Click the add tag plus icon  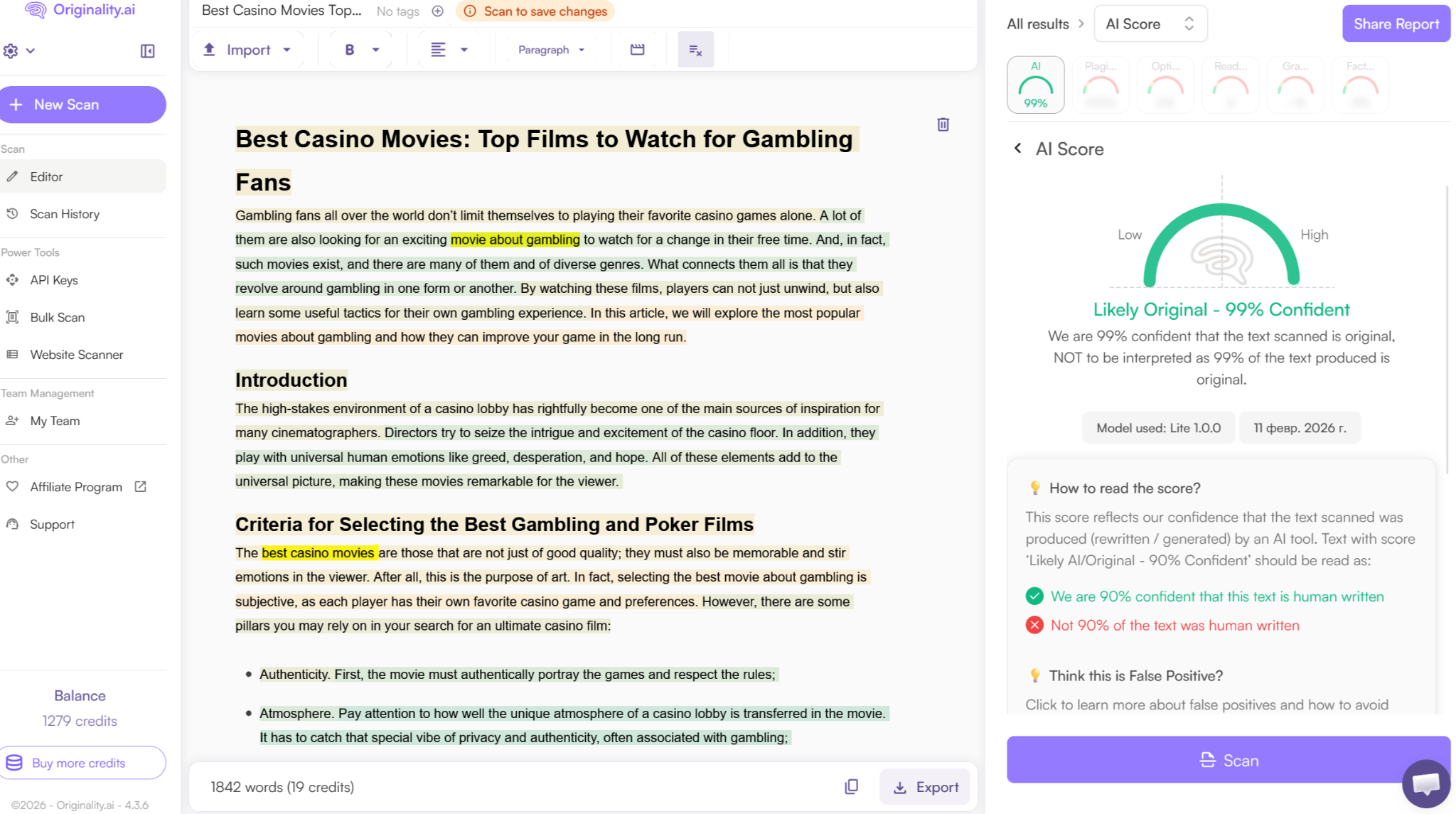tap(438, 11)
